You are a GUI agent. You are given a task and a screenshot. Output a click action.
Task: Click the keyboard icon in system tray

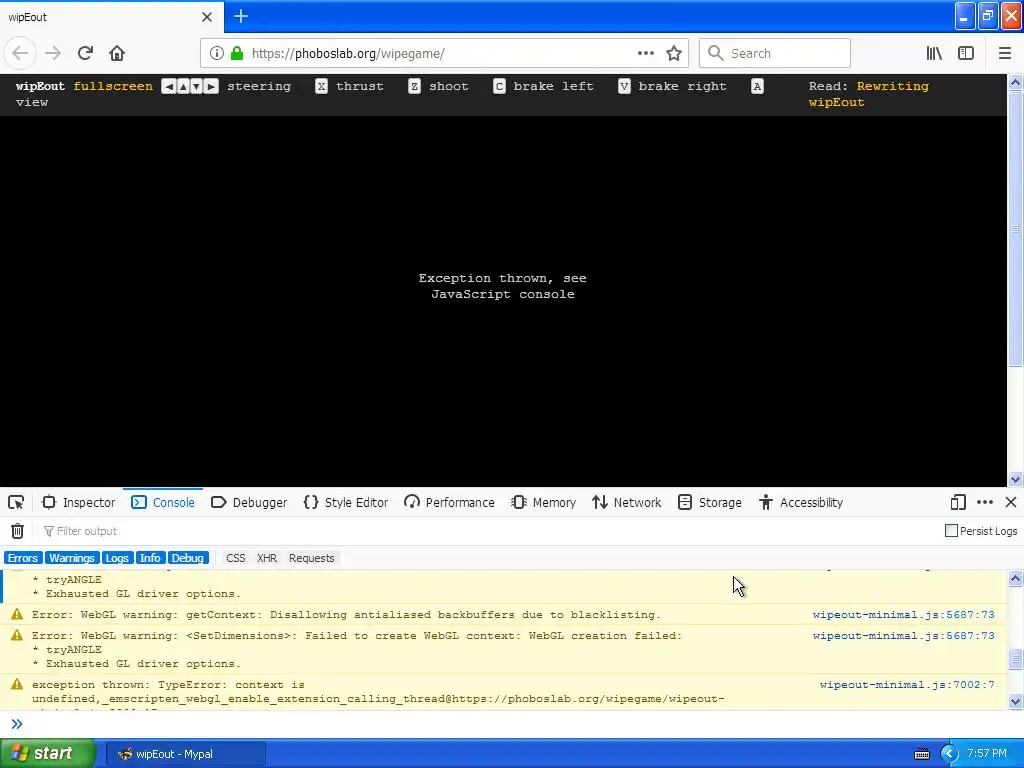[922, 754]
